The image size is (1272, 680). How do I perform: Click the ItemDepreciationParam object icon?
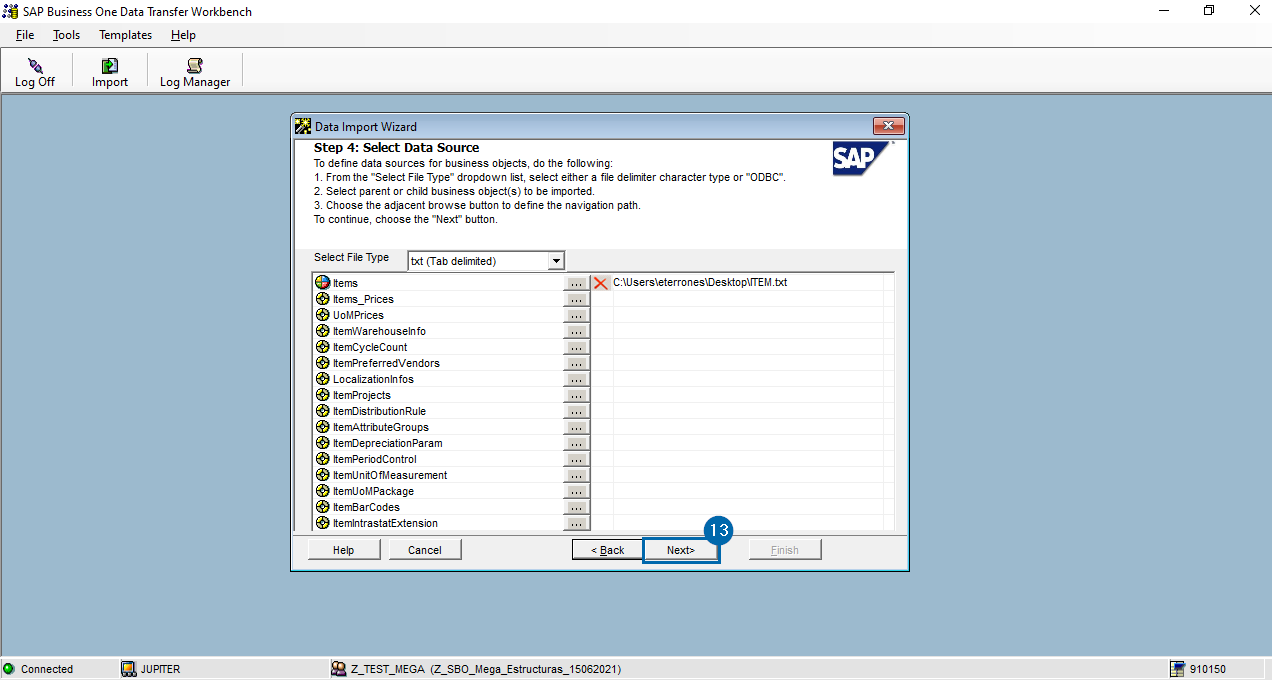322,443
